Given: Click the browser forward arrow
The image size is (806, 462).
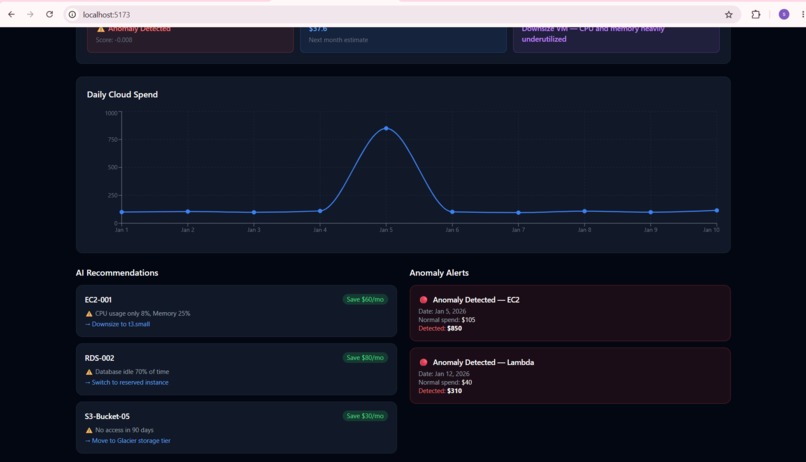Looking at the screenshot, I should [x=30, y=14].
